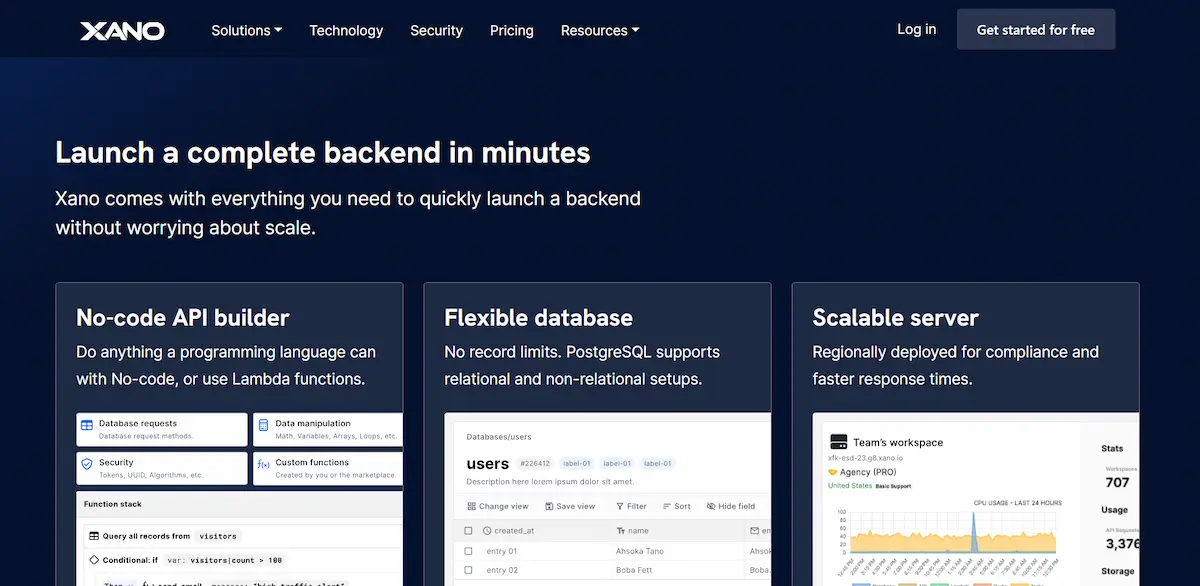Image resolution: width=1200 pixels, height=586 pixels.
Task: Click the Team's workspace title
Action: pyautogui.click(x=897, y=442)
